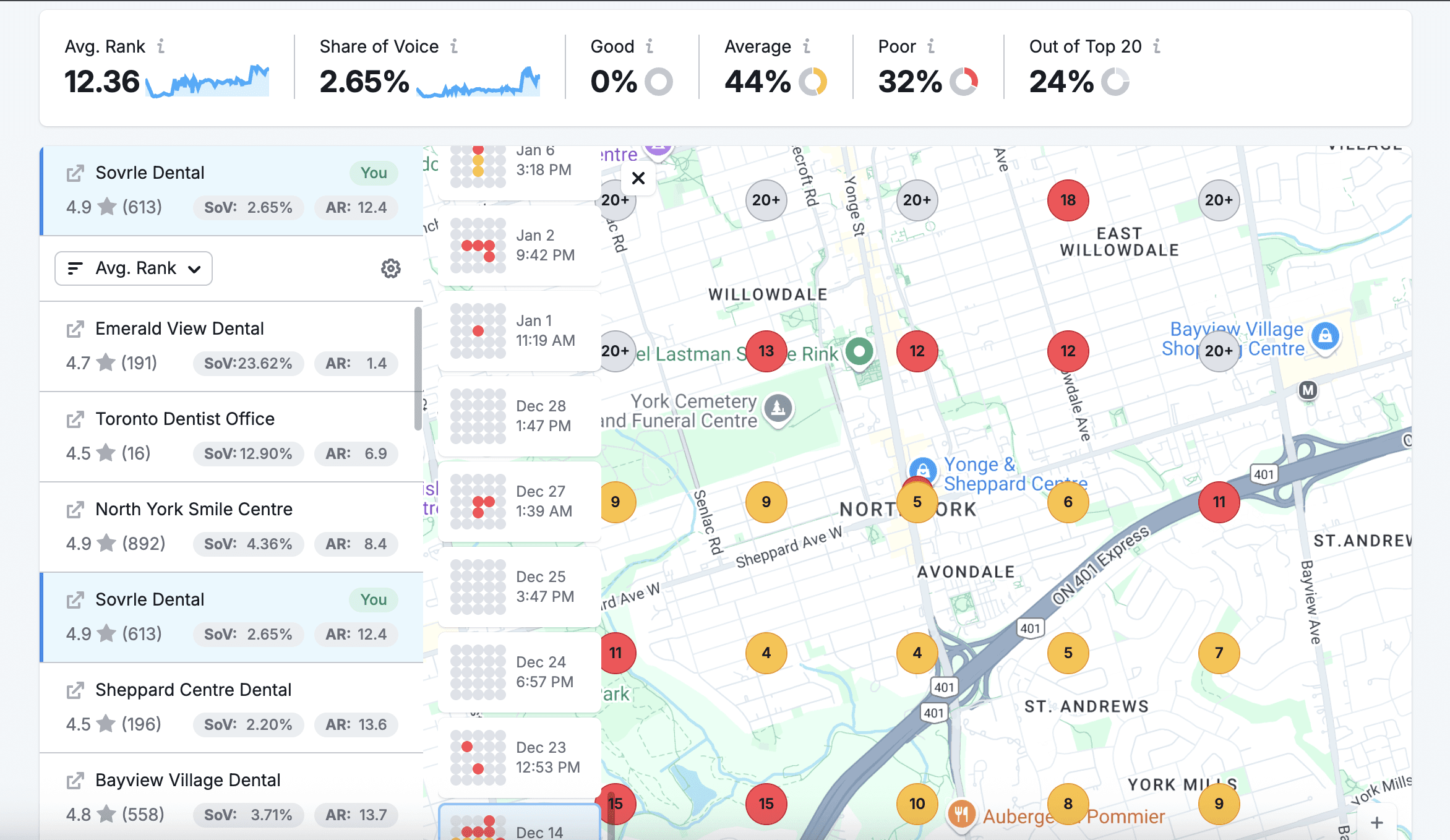This screenshot has height=840, width=1450.
Task: Open info tooltip beside Share of Voice
Action: [455, 46]
